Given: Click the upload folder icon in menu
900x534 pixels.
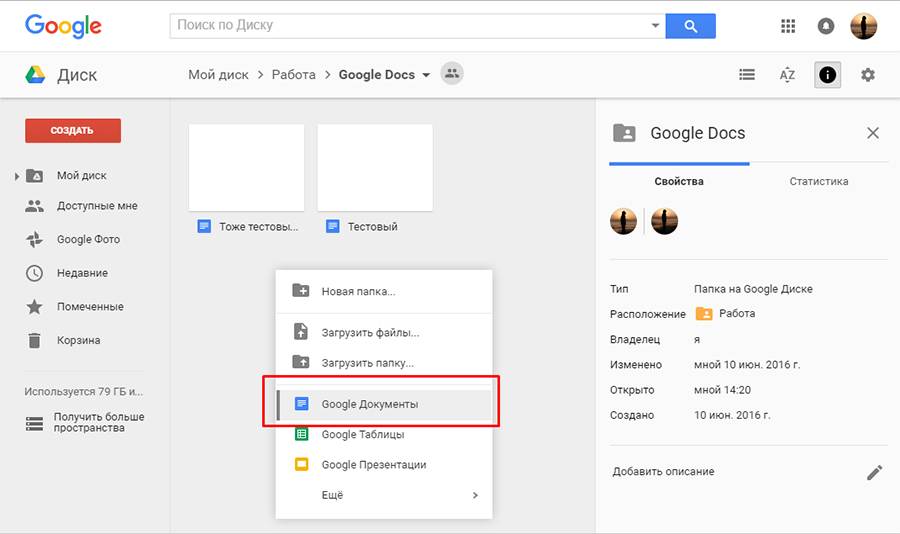Looking at the screenshot, I should click(301, 362).
